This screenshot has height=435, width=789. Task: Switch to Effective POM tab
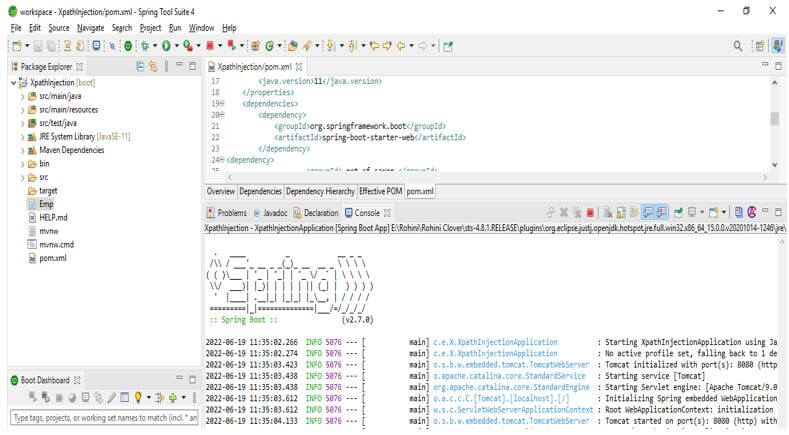coord(380,191)
